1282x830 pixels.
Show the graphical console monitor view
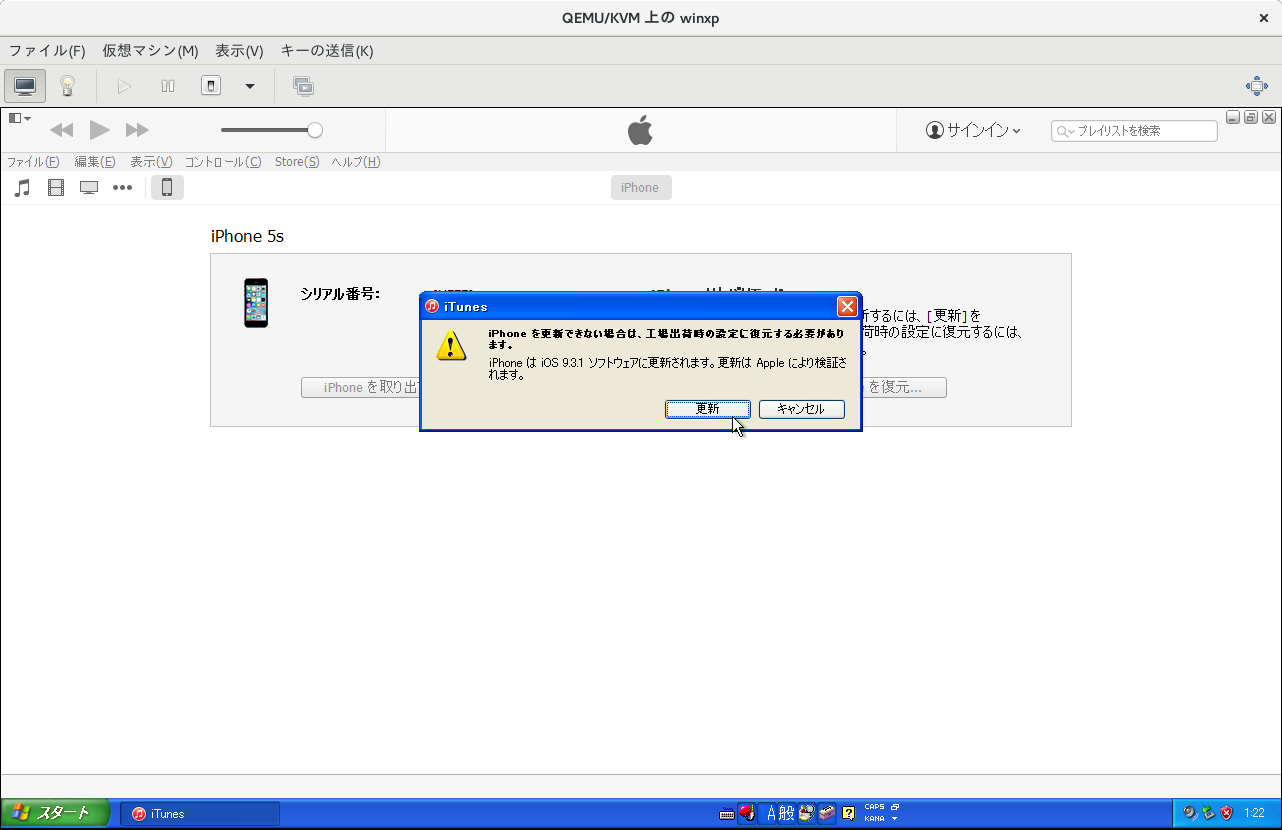pyautogui.click(x=25, y=86)
